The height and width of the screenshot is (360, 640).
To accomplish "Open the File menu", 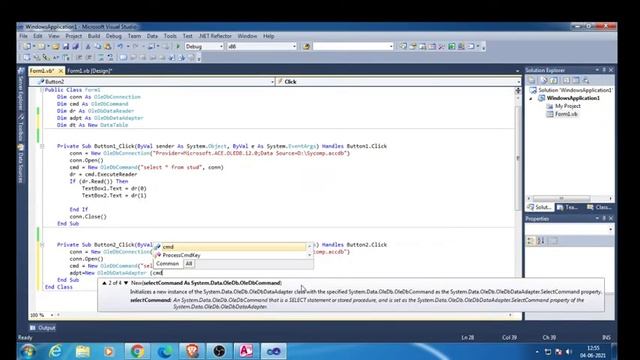I will tap(23, 36).
